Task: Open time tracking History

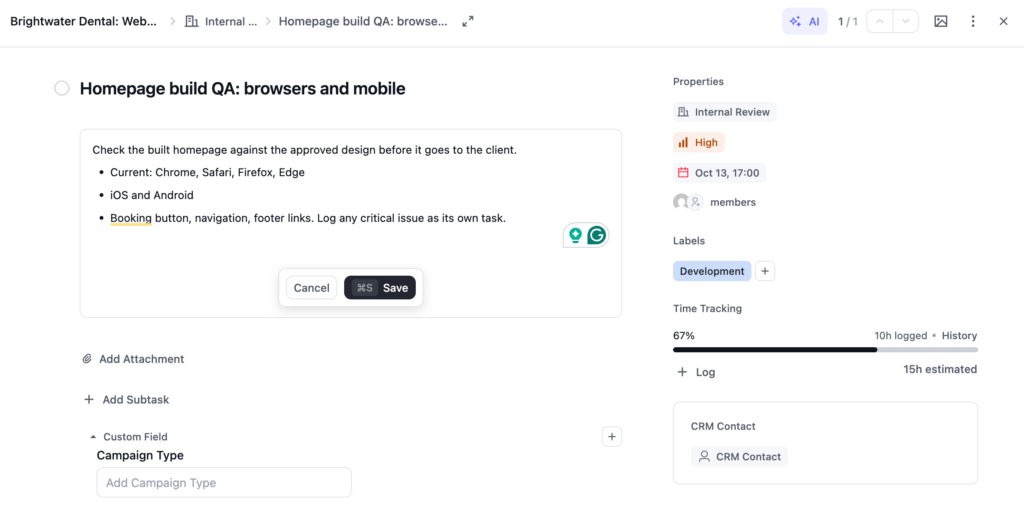Action: 959,336
